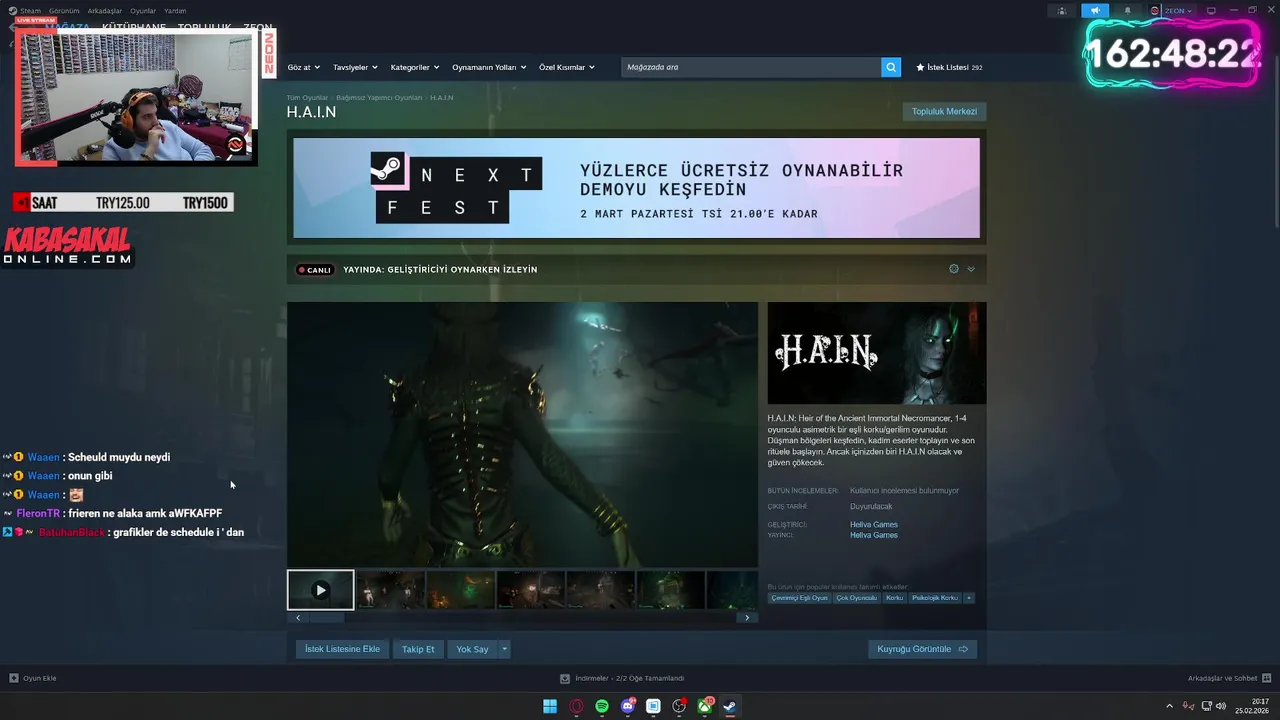Expand the Özel Kısımlar dropdown
Screen dimensions: 1280x720
pyautogui.click(x=567, y=67)
